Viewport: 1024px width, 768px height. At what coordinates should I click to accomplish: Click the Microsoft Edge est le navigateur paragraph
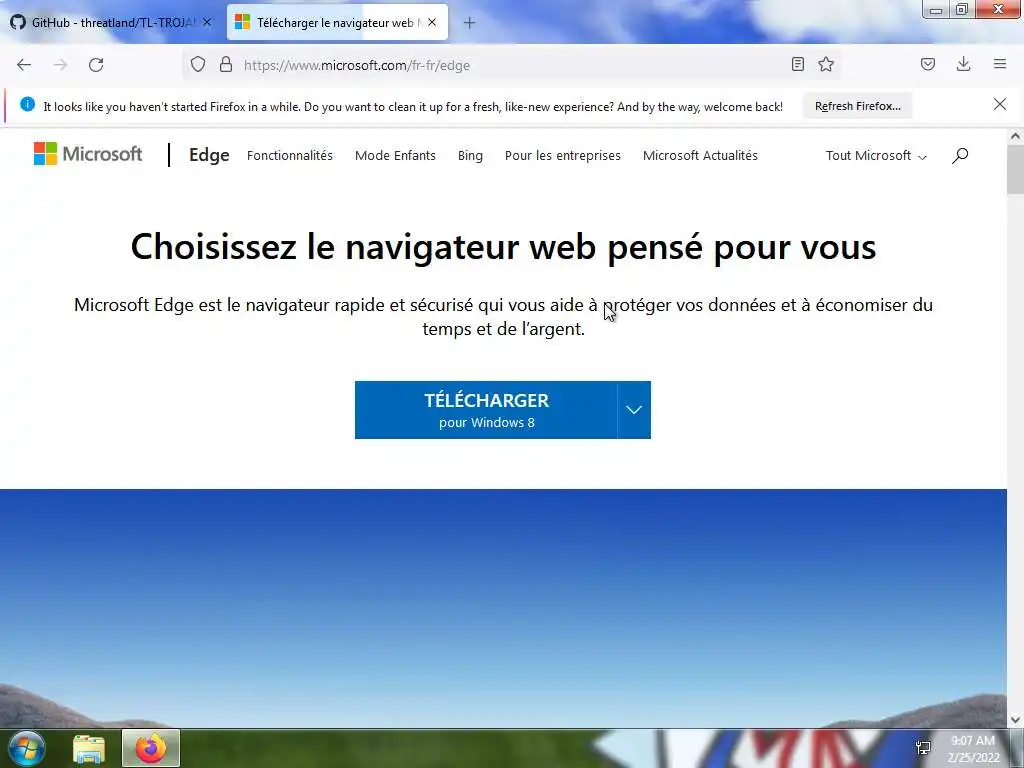tap(503, 317)
